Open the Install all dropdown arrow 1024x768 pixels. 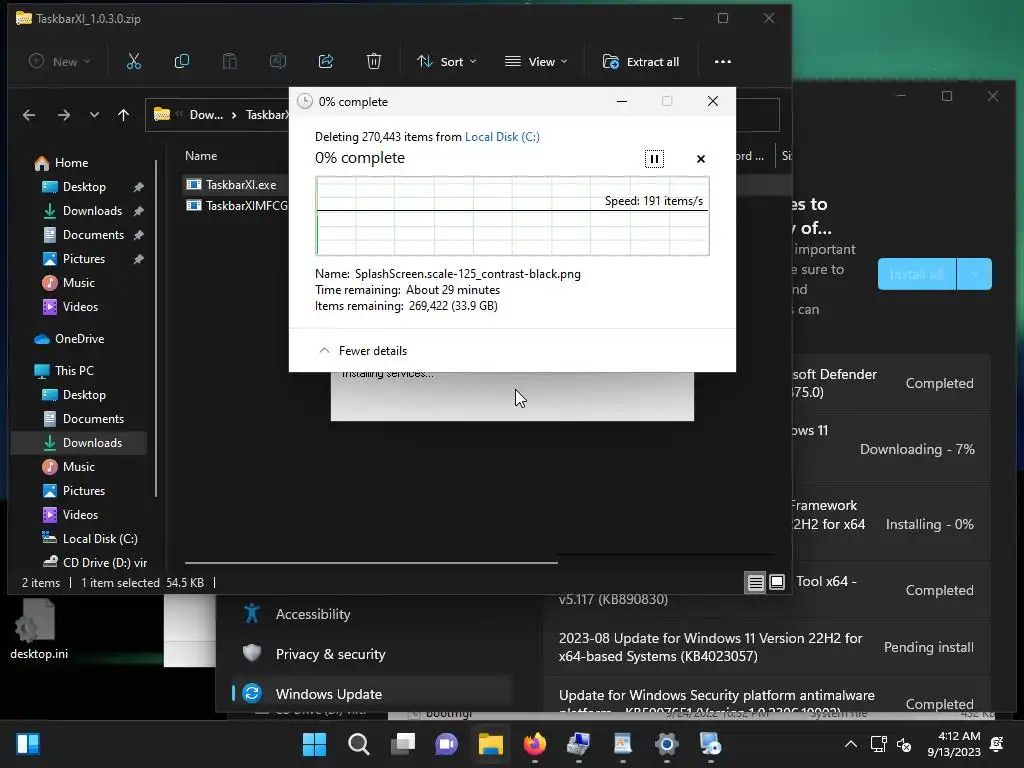[974, 274]
